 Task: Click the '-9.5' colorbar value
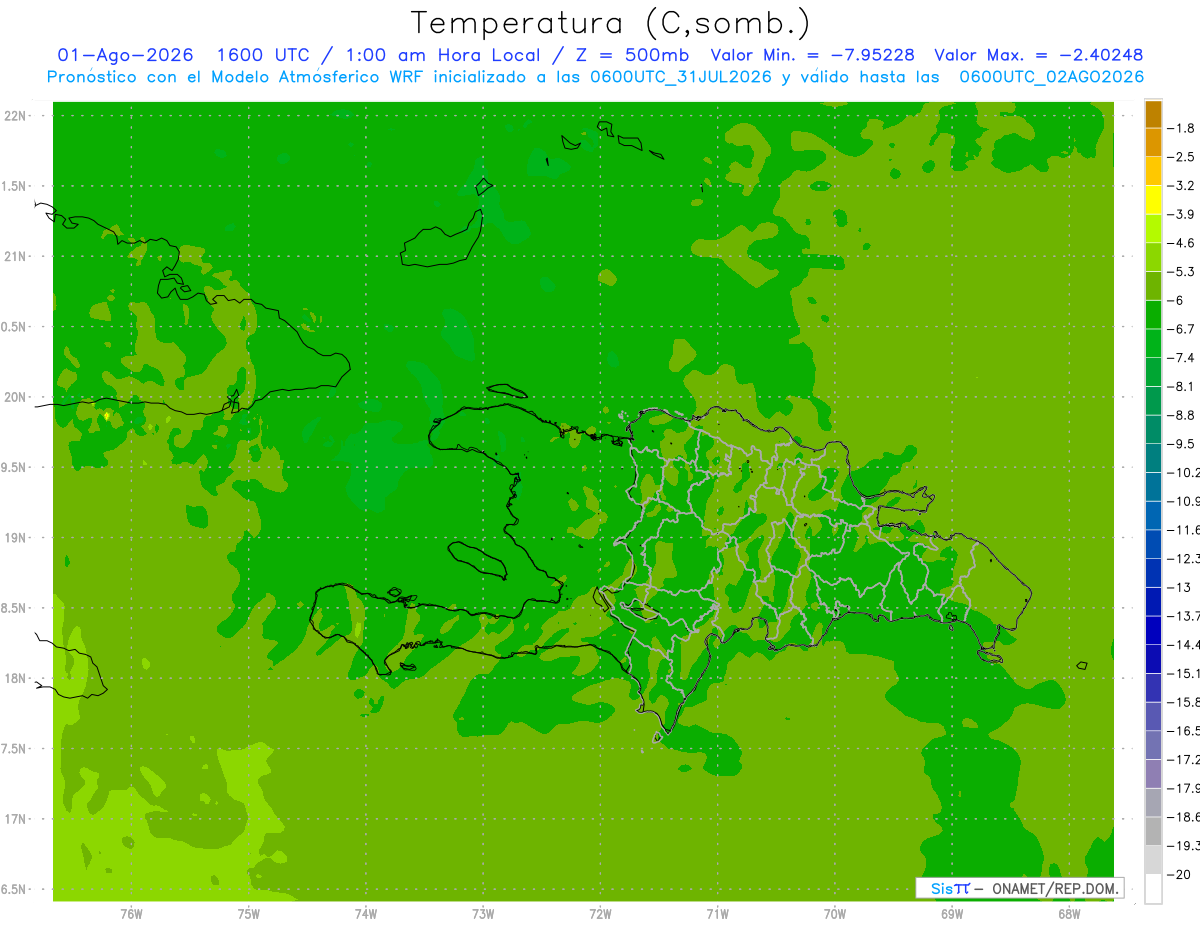[x=1182, y=444]
